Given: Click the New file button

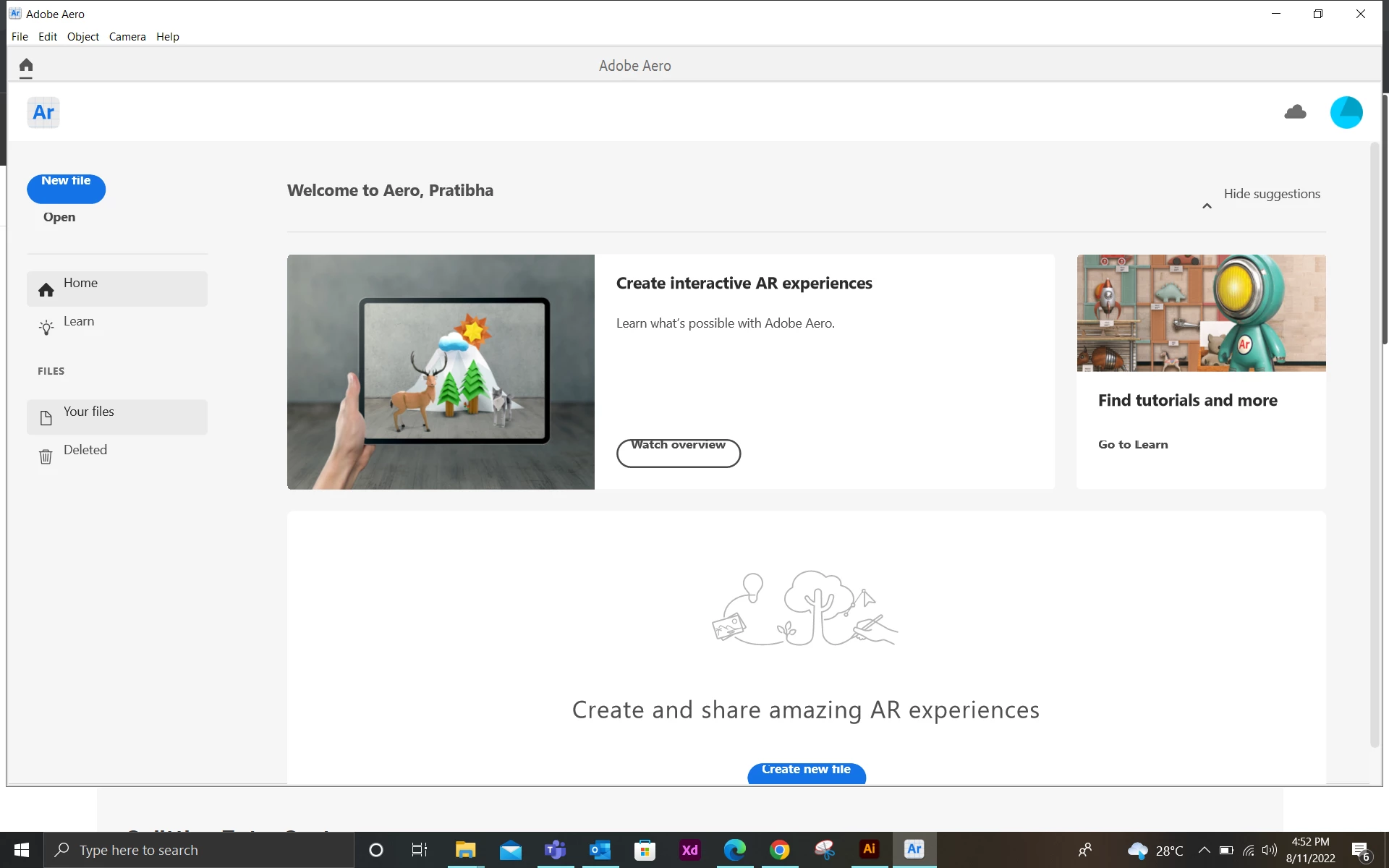Looking at the screenshot, I should 66,188.
